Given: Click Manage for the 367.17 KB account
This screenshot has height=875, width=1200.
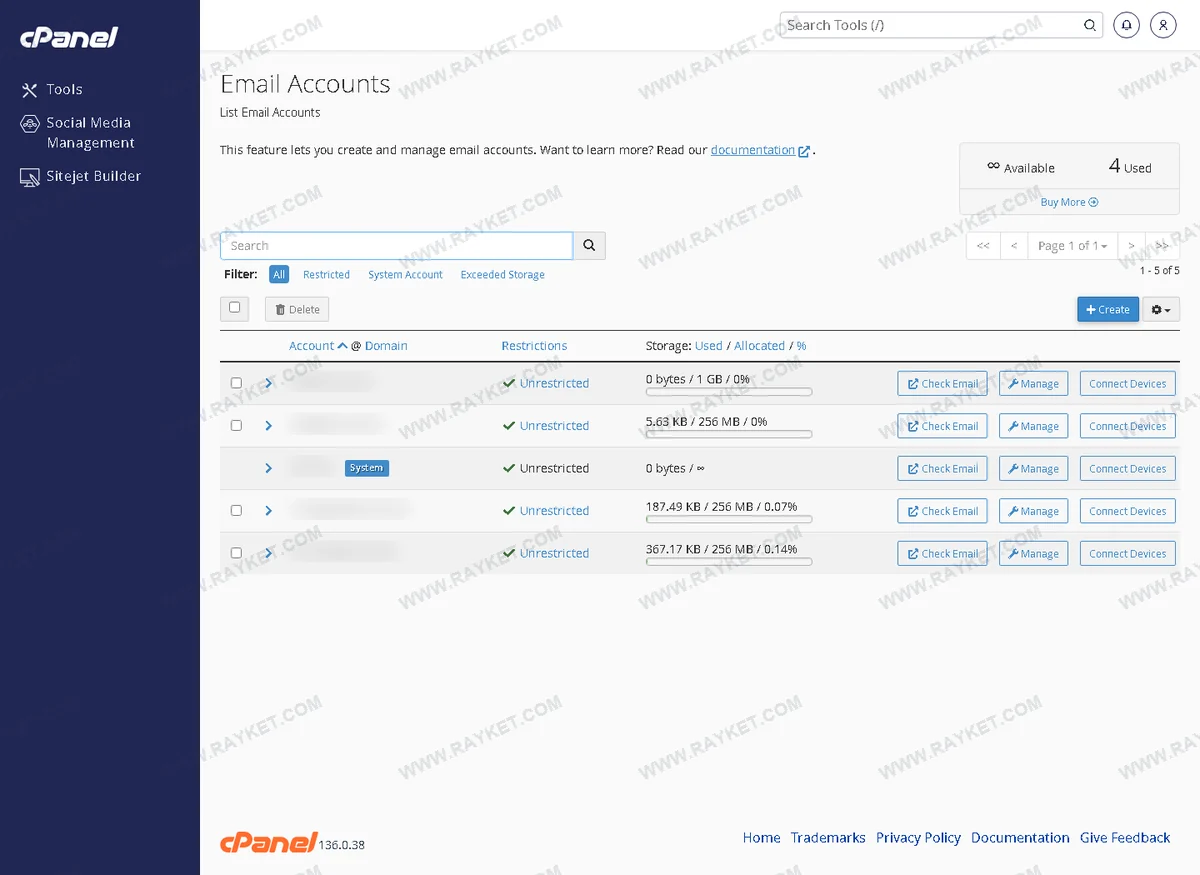Looking at the screenshot, I should (x=1033, y=553).
